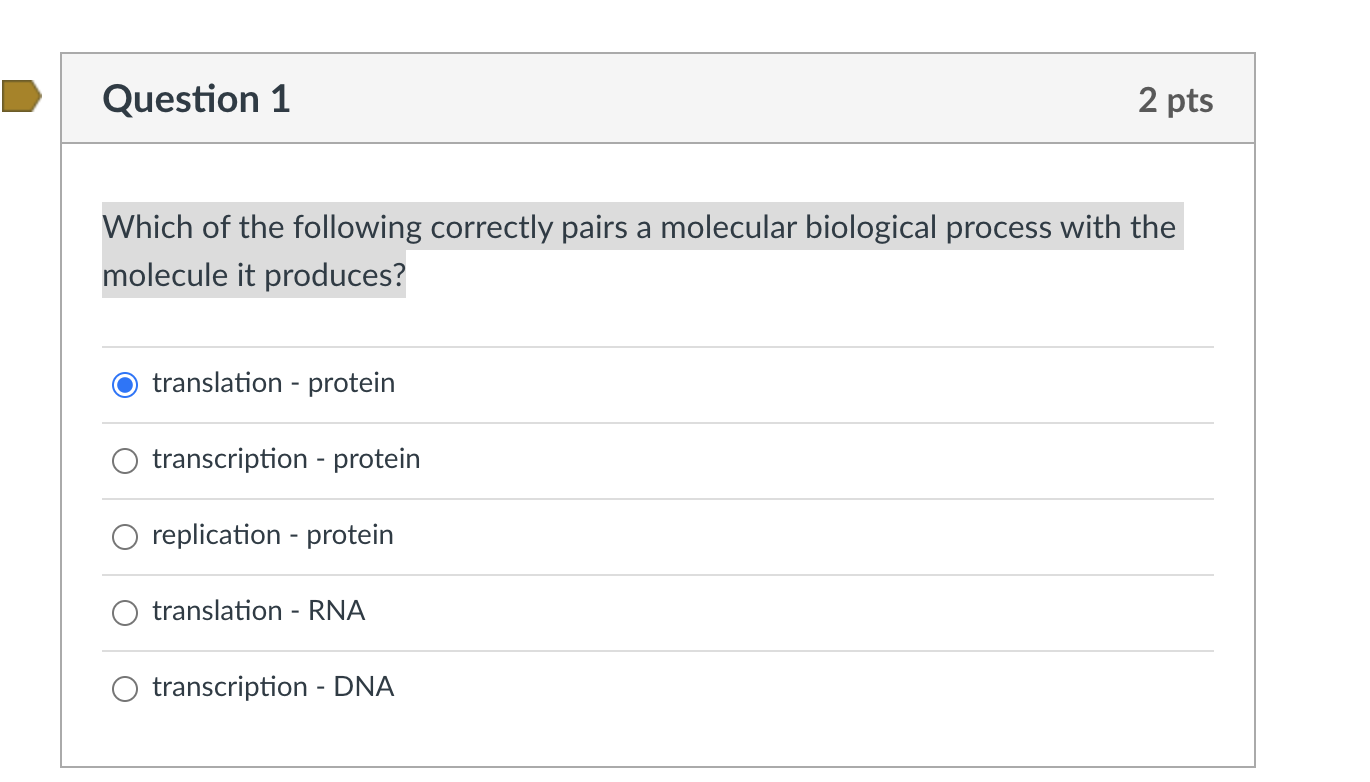This screenshot has width=1370, height=782.
Task: Click the word 'pairs' in the question
Action: (x=594, y=228)
